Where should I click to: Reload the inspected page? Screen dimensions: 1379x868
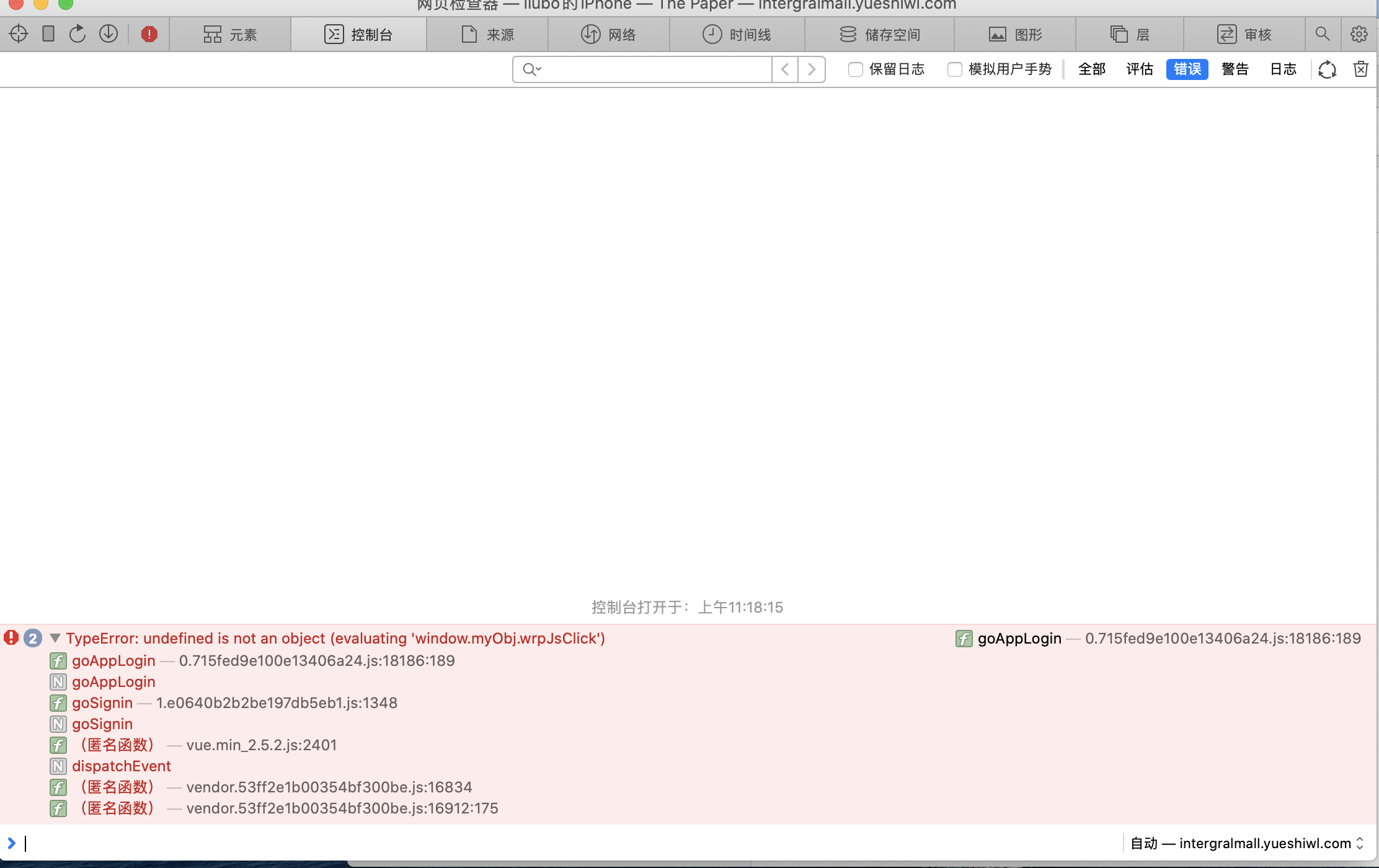point(78,33)
